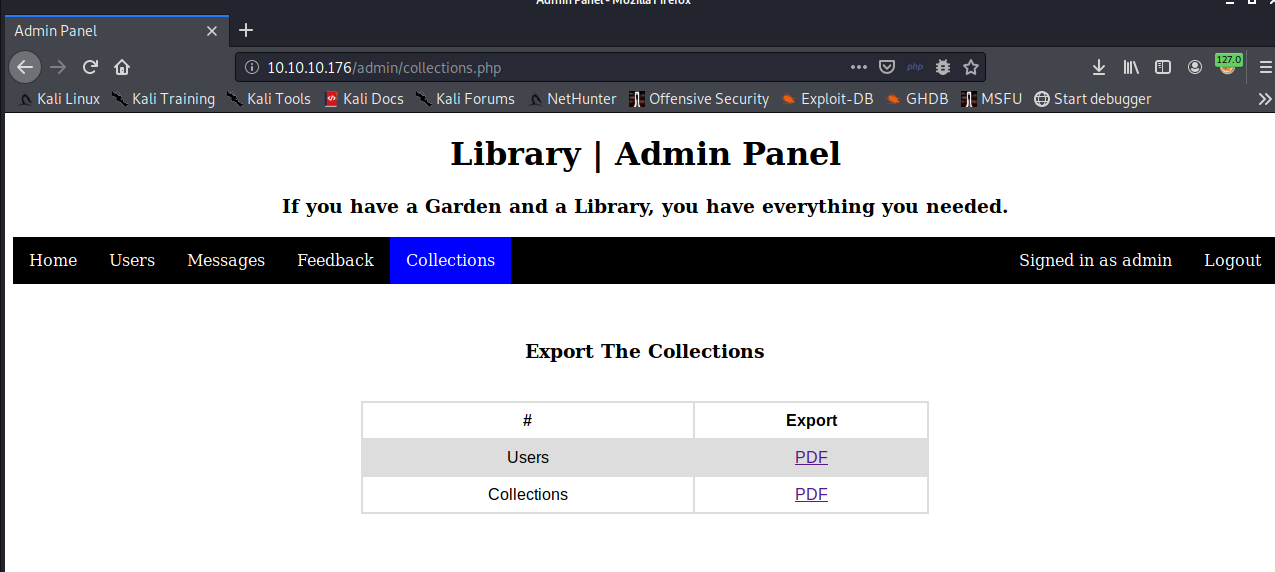Image resolution: width=1275 pixels, height=572 pixels.
Task: Click the bug debugger icon in address bar
Action: click(942, 67)
